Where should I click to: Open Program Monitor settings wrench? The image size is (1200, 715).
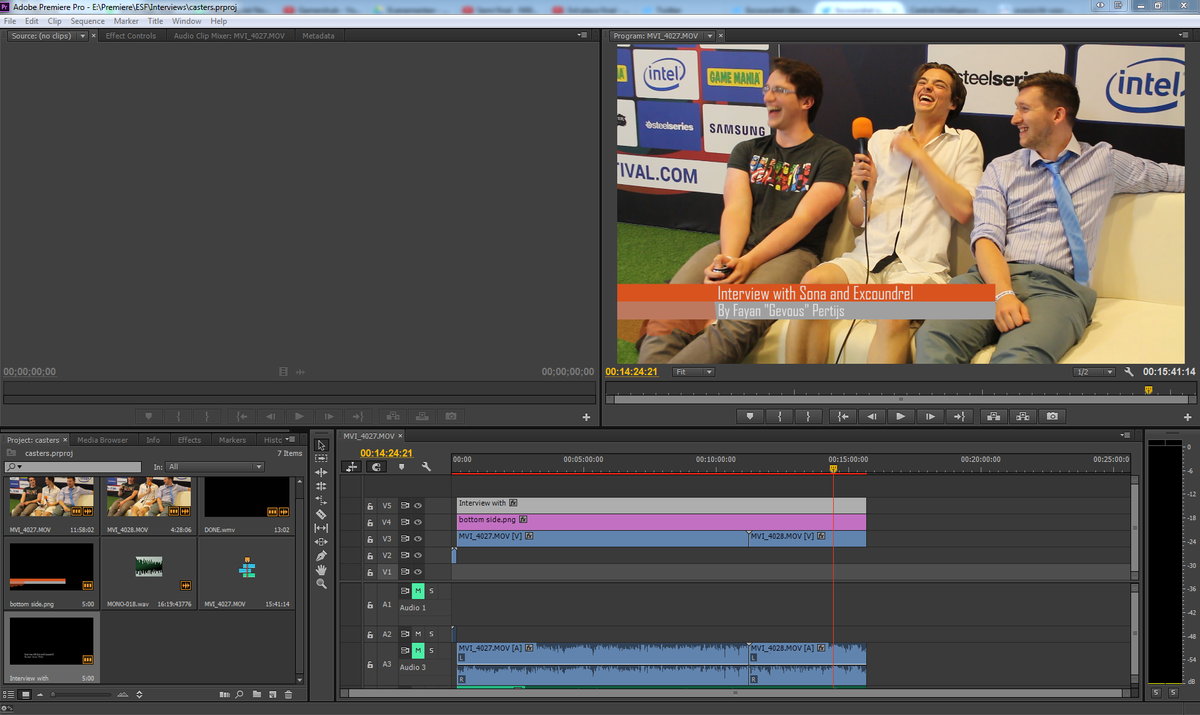(1129, 372)
